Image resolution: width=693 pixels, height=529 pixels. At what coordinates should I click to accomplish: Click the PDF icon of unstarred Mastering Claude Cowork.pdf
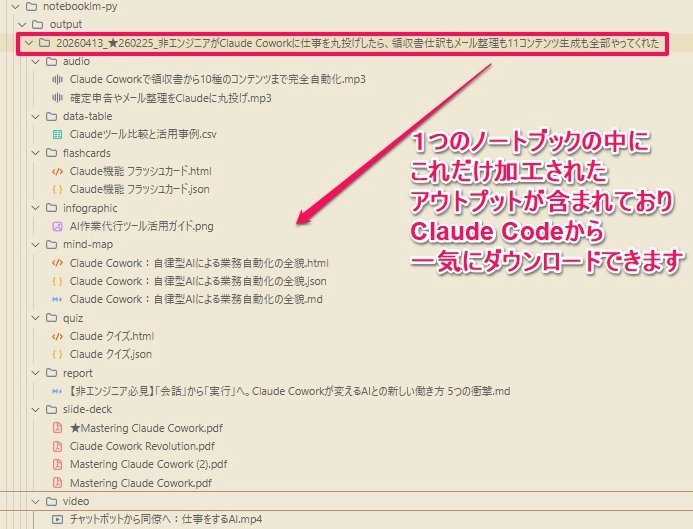point(57,483)
